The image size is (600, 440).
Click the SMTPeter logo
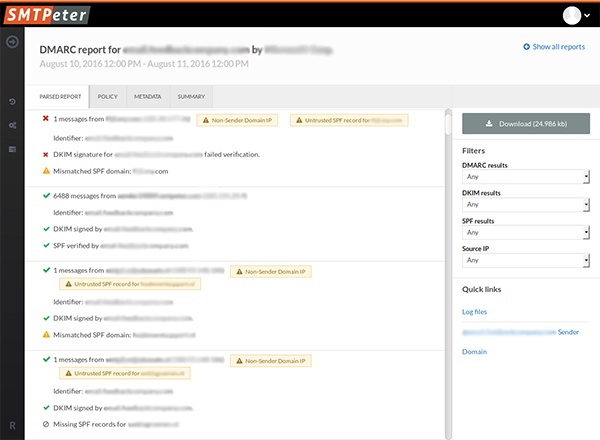[47, 15]
